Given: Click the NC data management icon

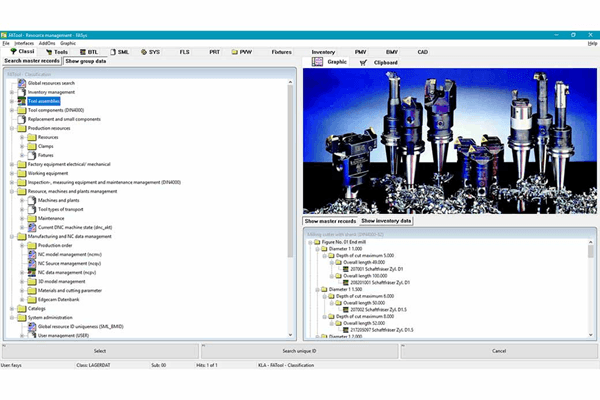Looking at the screenshot, I should pyautogui.click(x=32, y=273).
